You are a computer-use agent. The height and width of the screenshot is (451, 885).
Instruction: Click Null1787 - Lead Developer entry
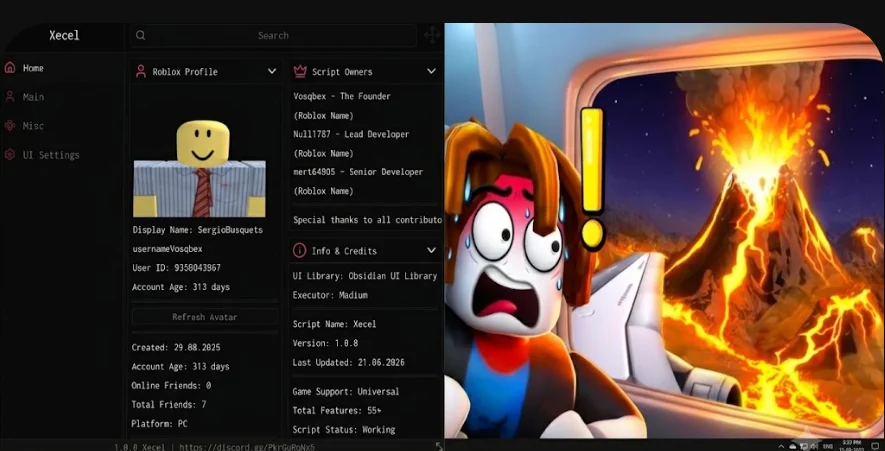tap(351, 134)
